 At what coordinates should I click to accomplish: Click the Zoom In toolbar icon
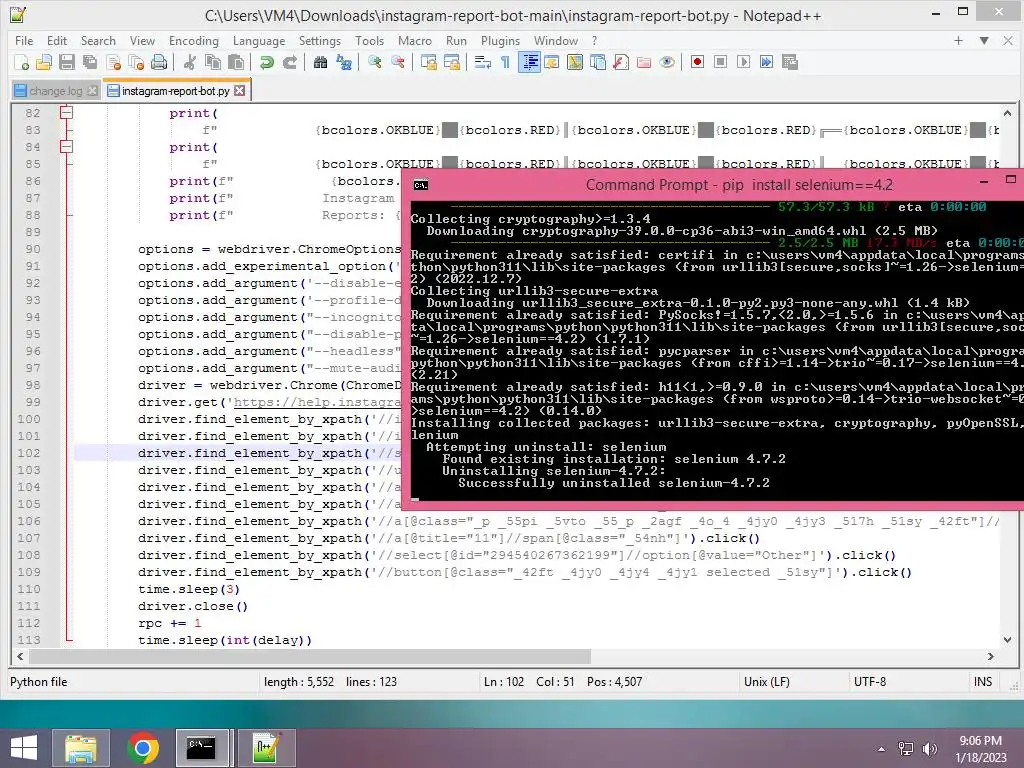[375, 62]
